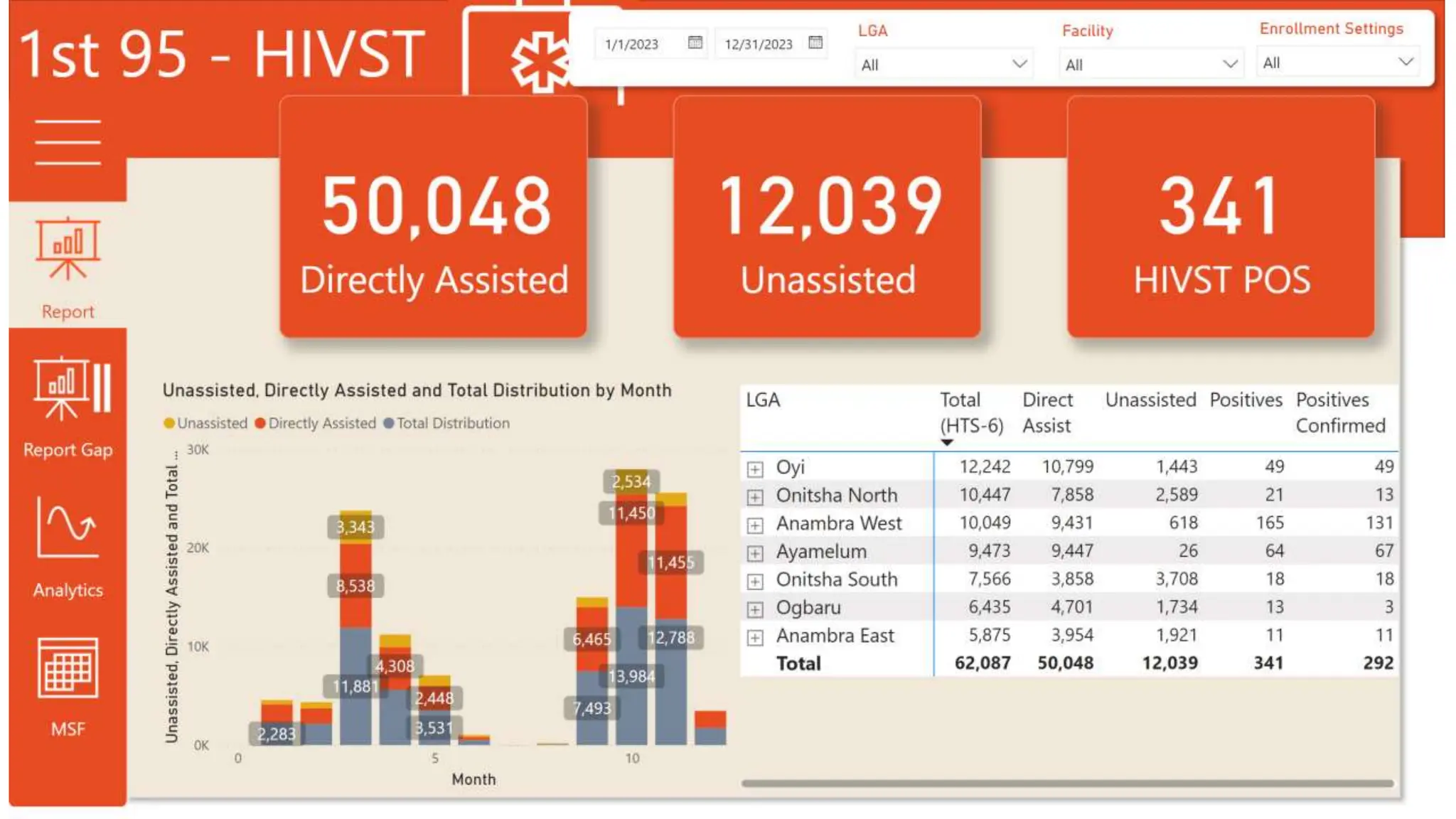This screenshot has width=1456, height=819.
Task: Open the Analytics page icon
Action: coord(68,527)
